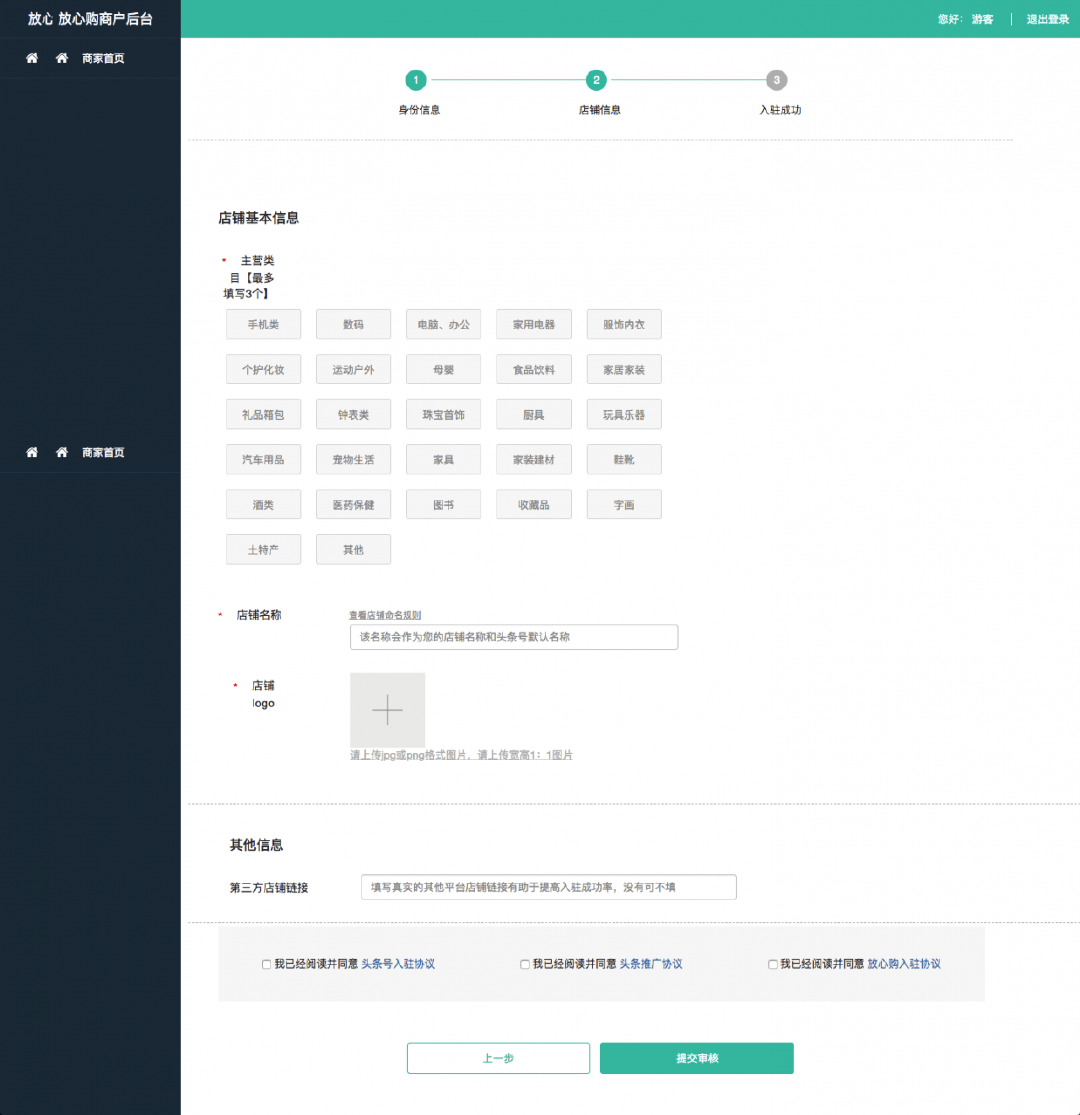
Task: Check the 头条推广协议 agreement checkbox
Action: [x=525, y=965]
